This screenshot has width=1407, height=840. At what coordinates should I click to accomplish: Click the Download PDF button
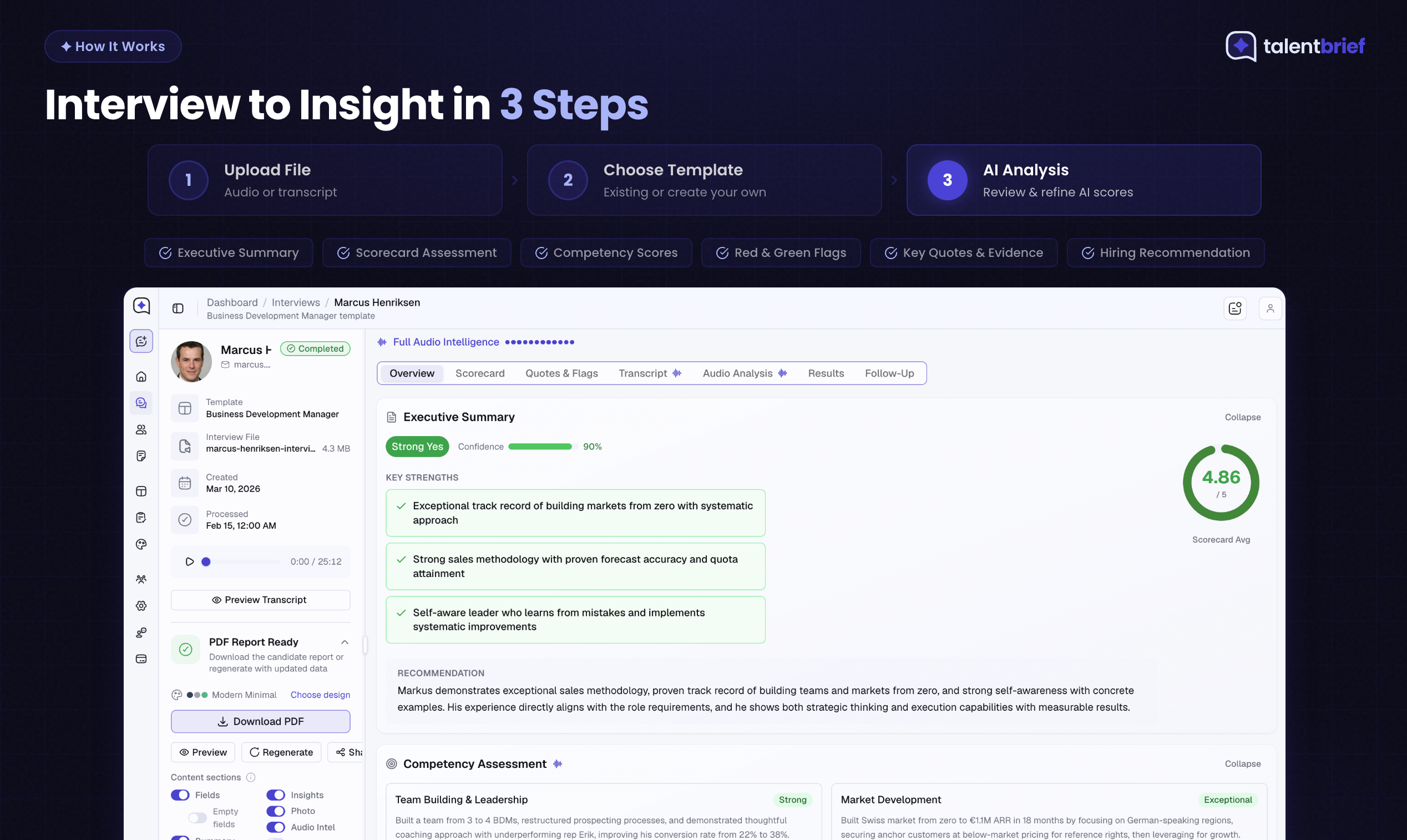[x=260, y=721]
